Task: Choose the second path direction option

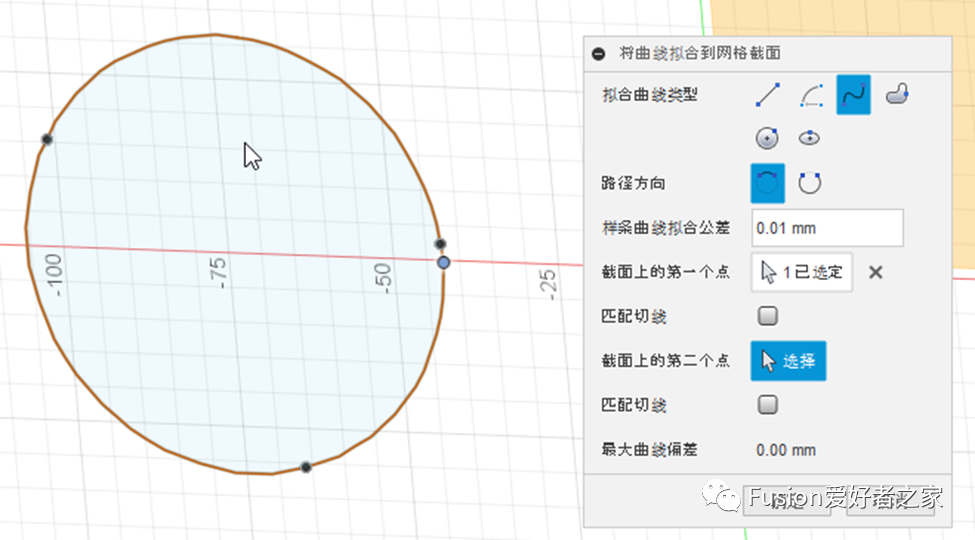Action: pyautogui.click(x=810, y=183)
